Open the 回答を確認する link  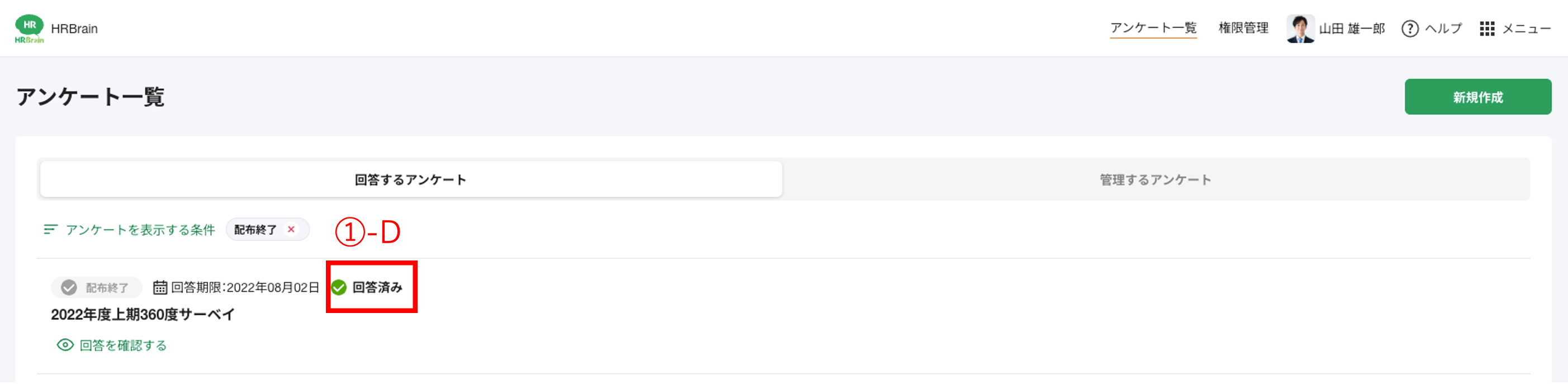(123, 345)
